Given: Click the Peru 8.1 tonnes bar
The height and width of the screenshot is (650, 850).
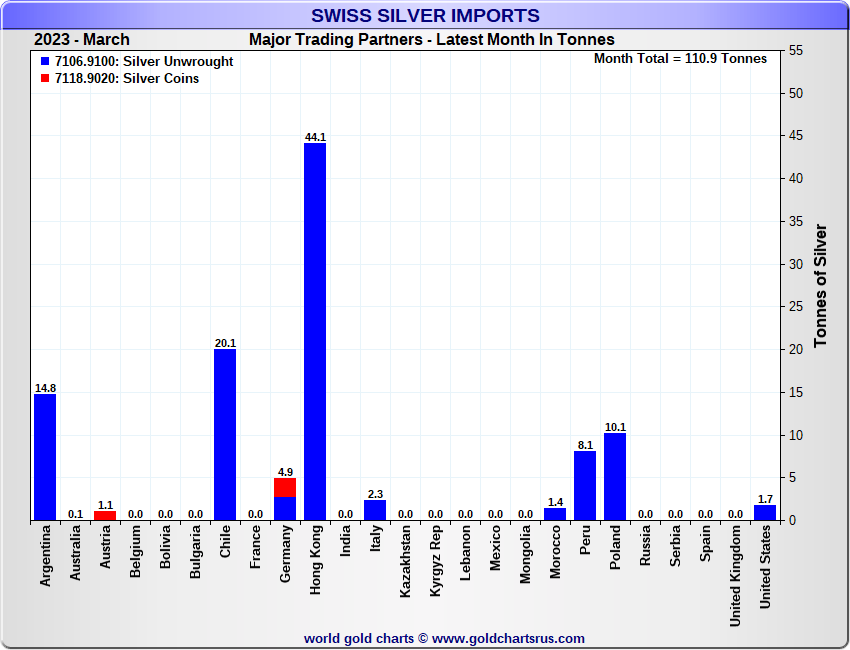Looking at the screenshot, I should 585,486.
